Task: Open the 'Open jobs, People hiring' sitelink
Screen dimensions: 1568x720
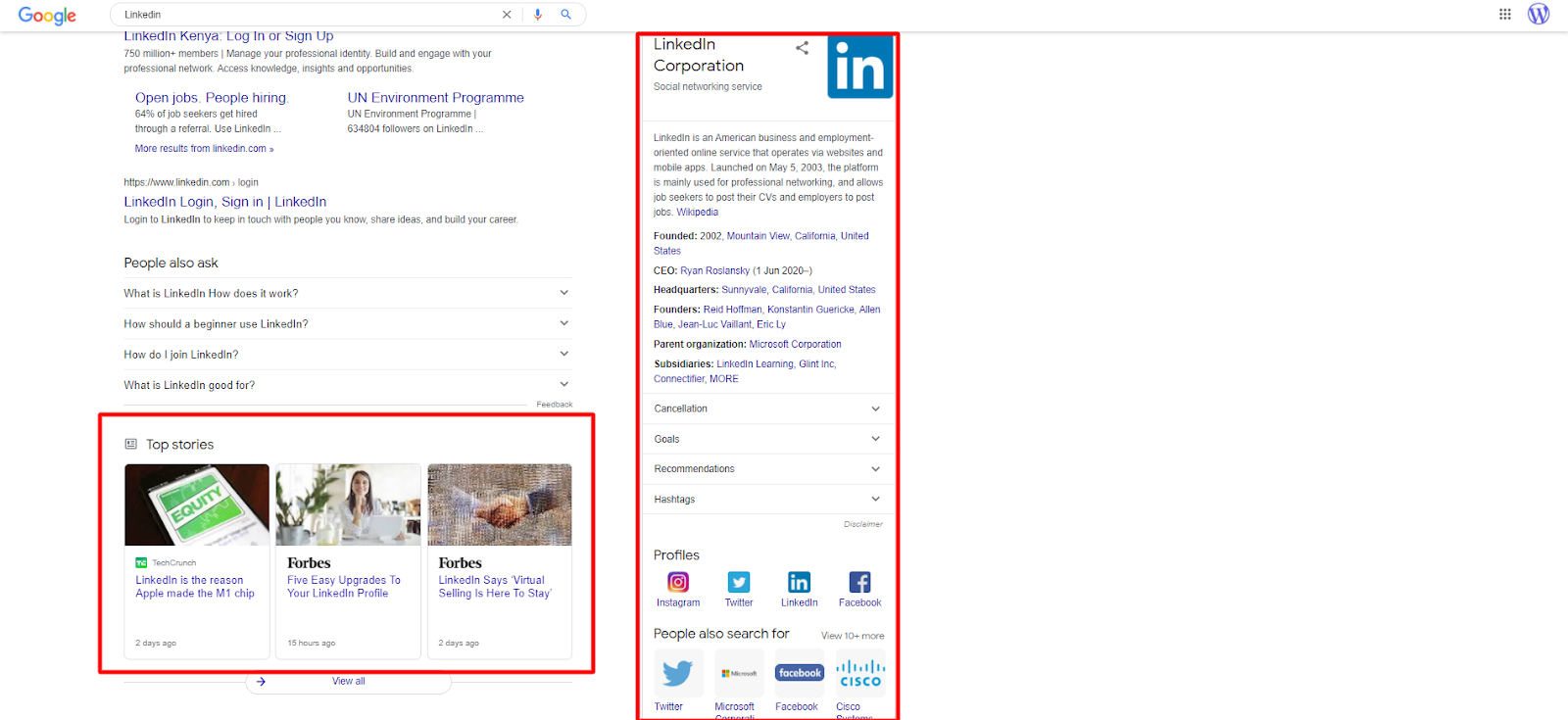Action: 212,98
